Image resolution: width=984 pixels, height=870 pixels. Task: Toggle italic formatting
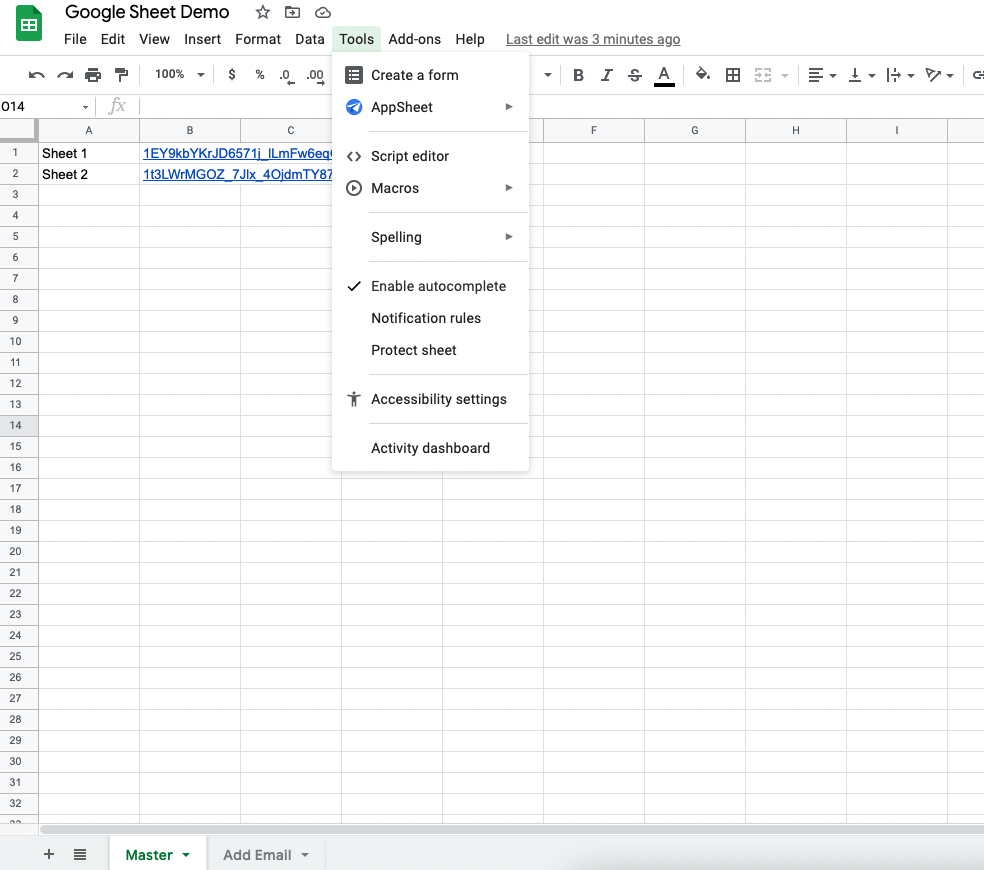[x=606, y=75]
